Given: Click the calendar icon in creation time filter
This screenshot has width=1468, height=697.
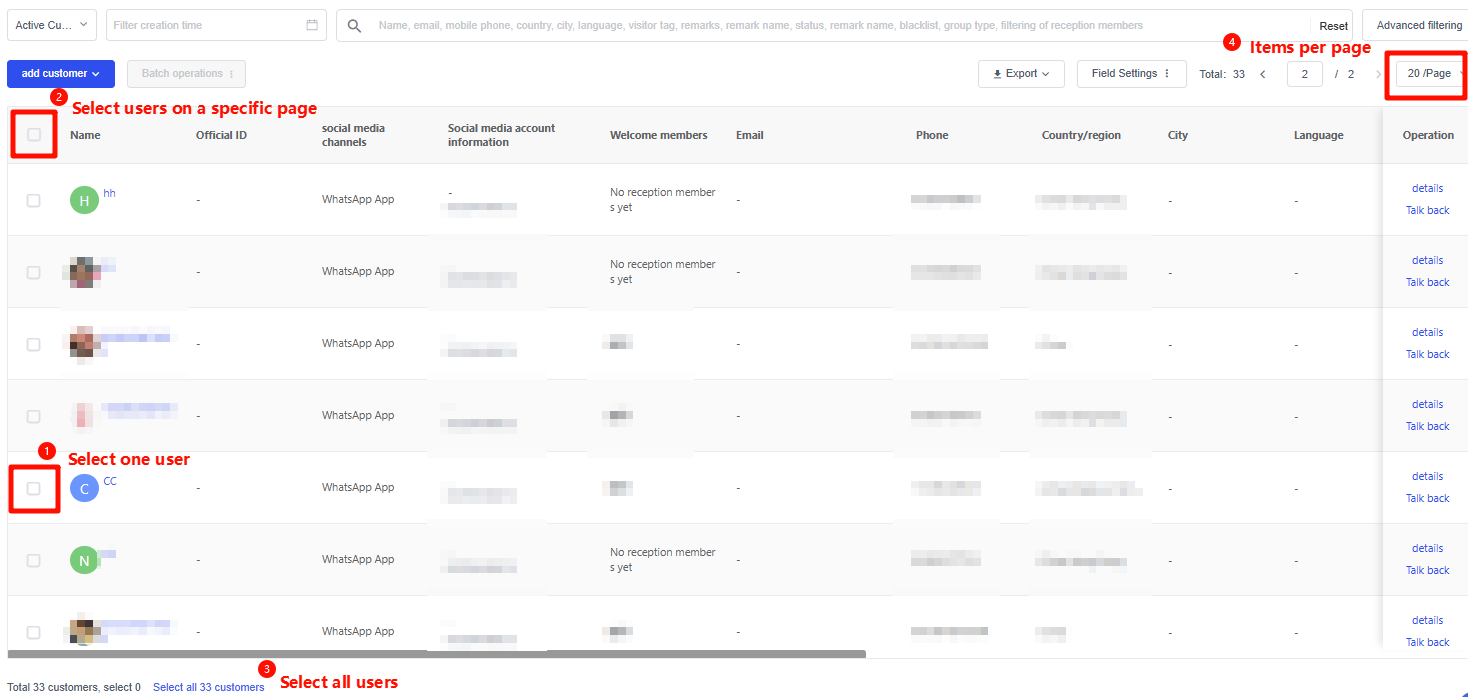Looking at the screenshot, I should pos(312,25).
